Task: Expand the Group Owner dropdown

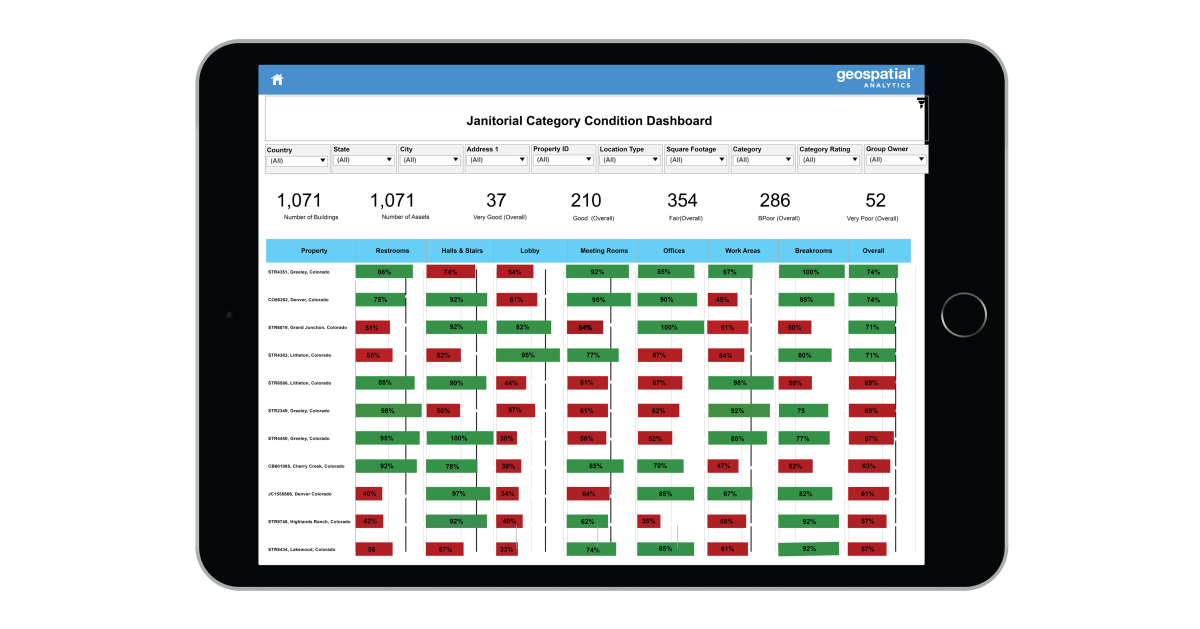Action: 895,160
